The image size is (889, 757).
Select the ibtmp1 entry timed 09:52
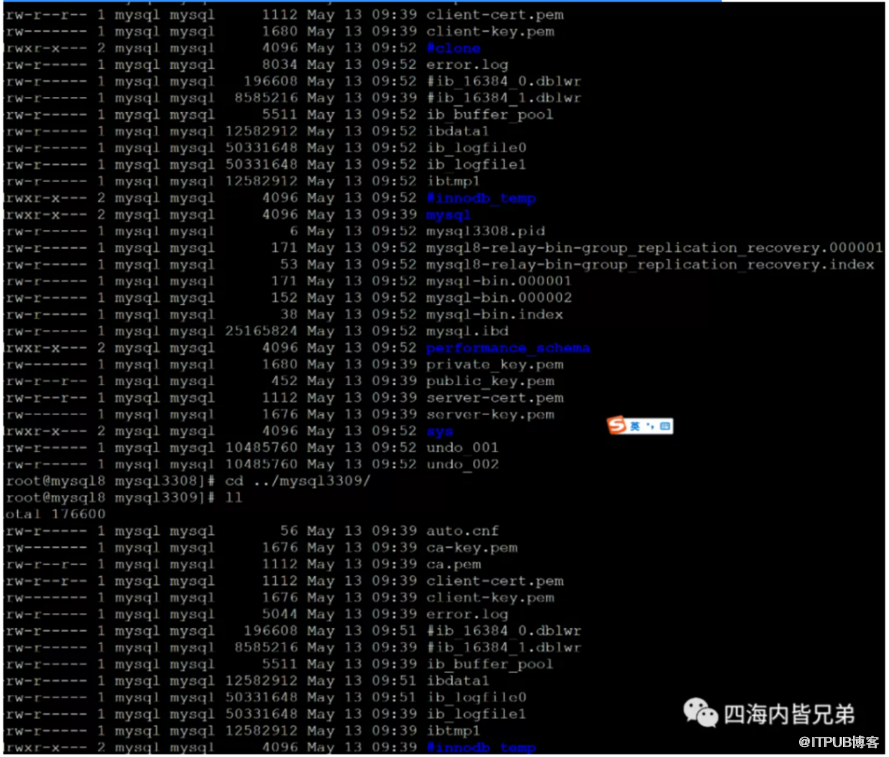(452, 181)
